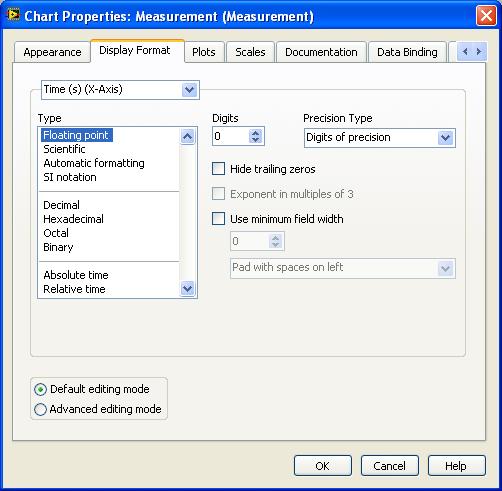Confirm changes with the OK button
Screen dimensions: 502x491
click(x=323, y=466)
